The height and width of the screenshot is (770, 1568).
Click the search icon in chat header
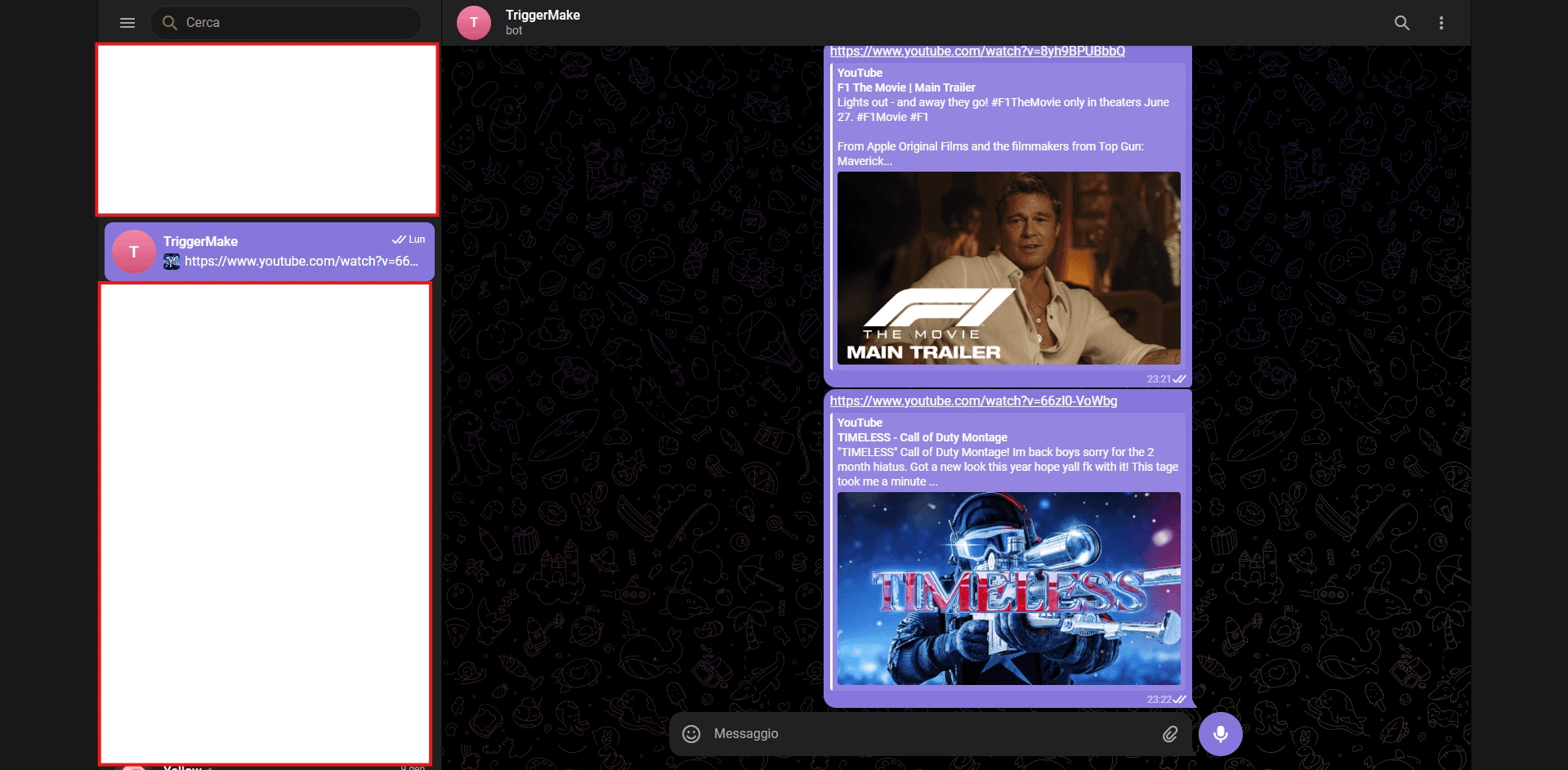1402,23
